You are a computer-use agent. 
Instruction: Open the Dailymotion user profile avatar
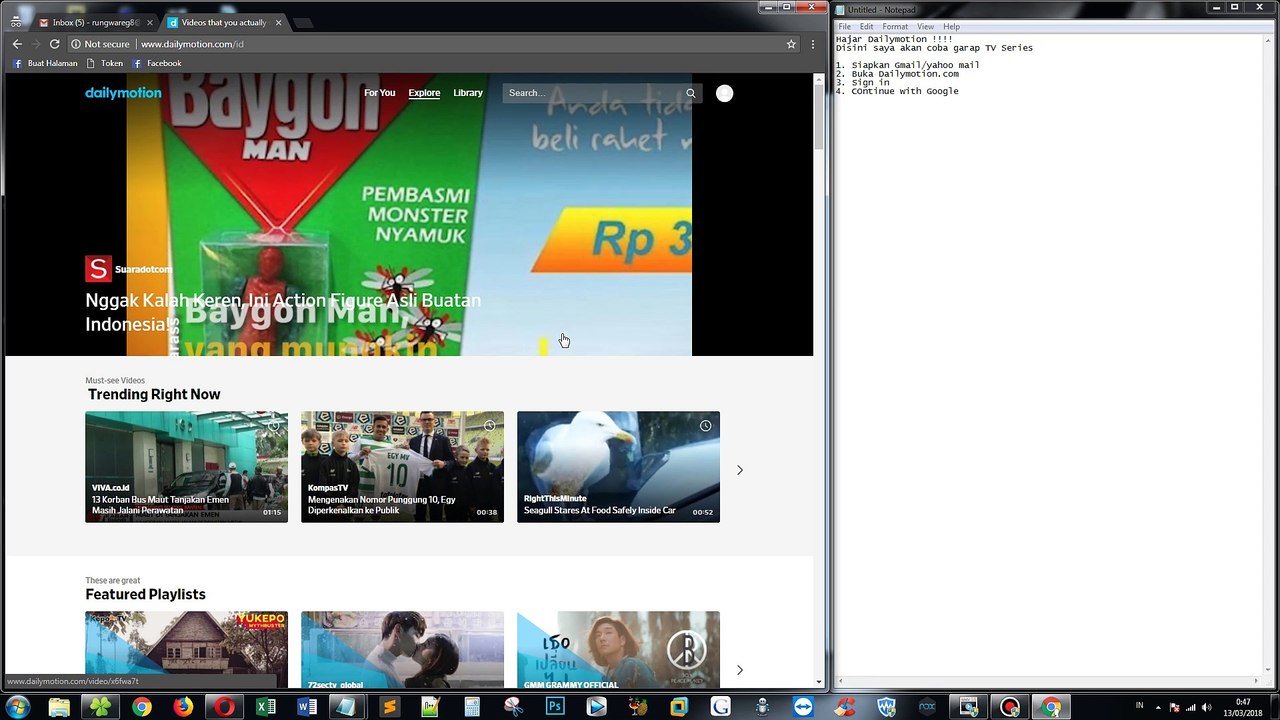(725, 93)
